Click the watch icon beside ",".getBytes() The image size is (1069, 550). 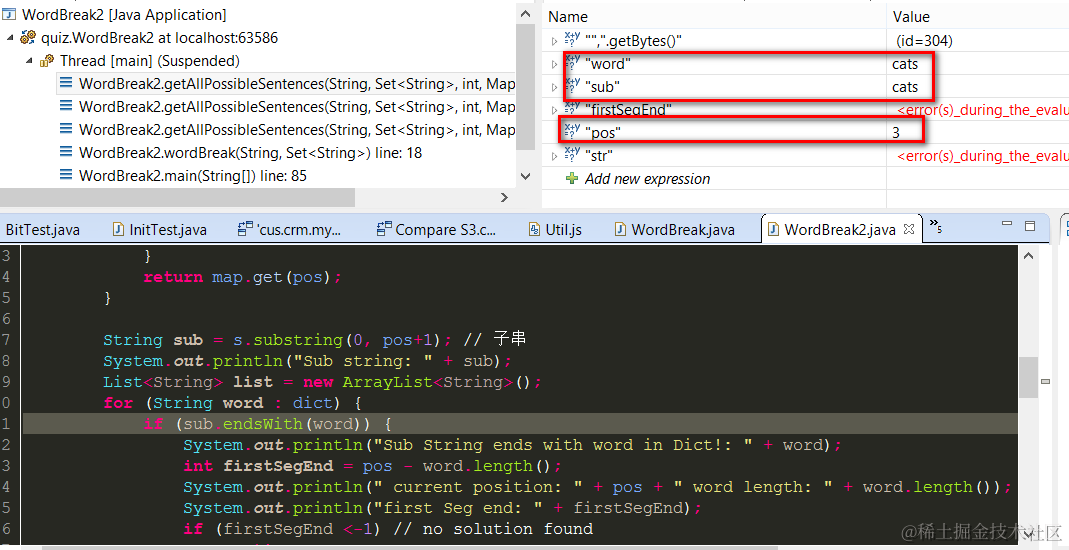573,40
